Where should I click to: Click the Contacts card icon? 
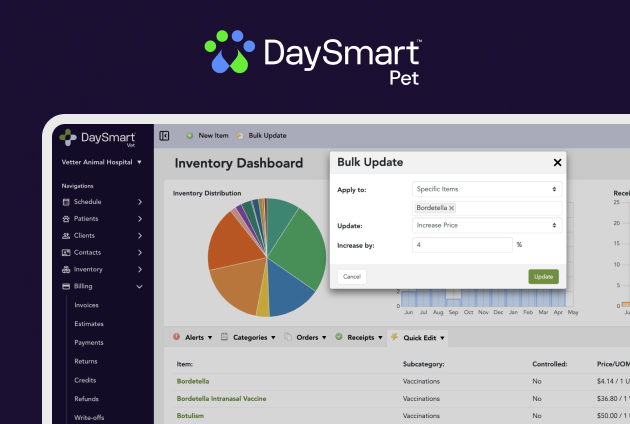pos(66,252)
